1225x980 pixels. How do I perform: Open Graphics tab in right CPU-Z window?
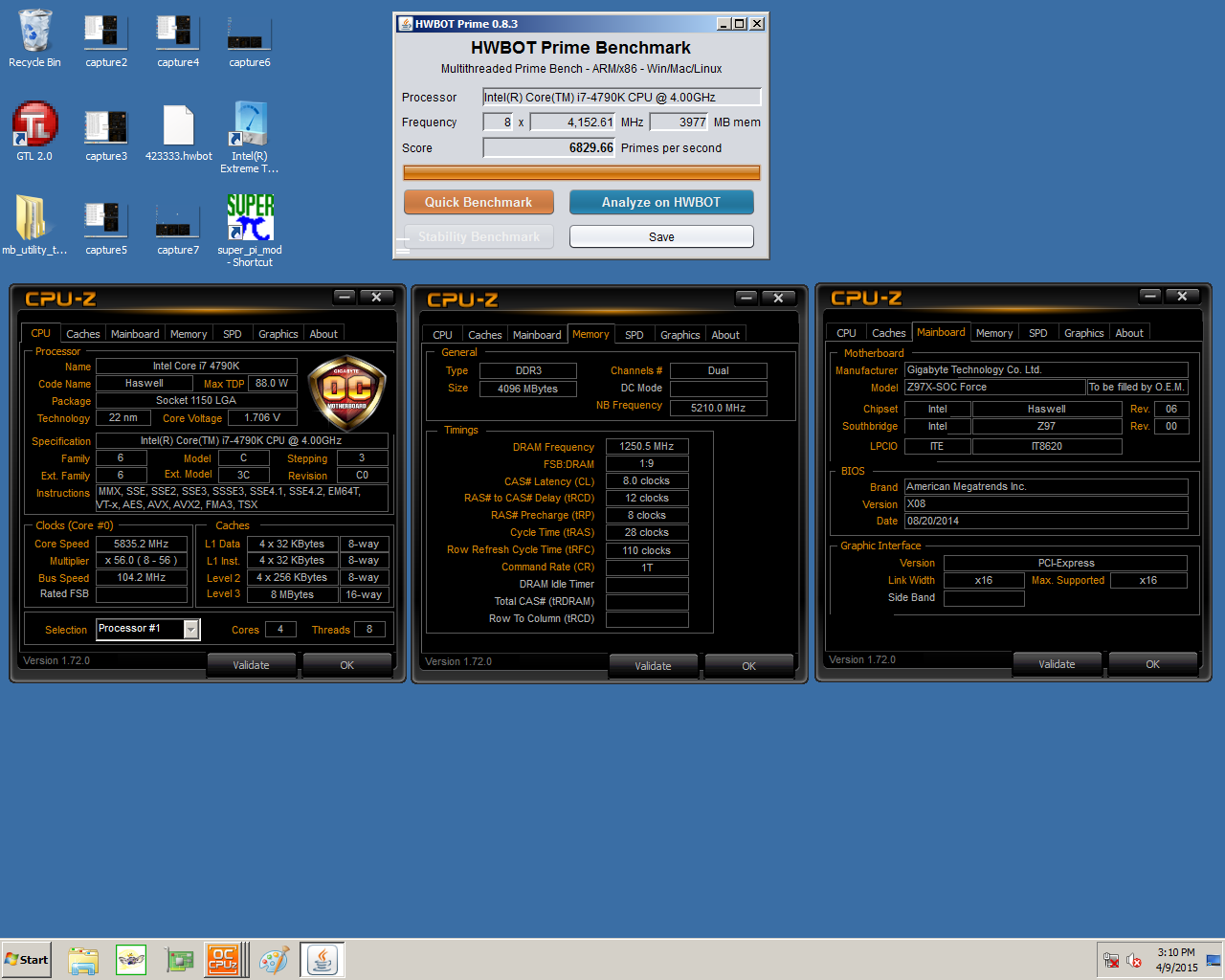point(1084,333)
